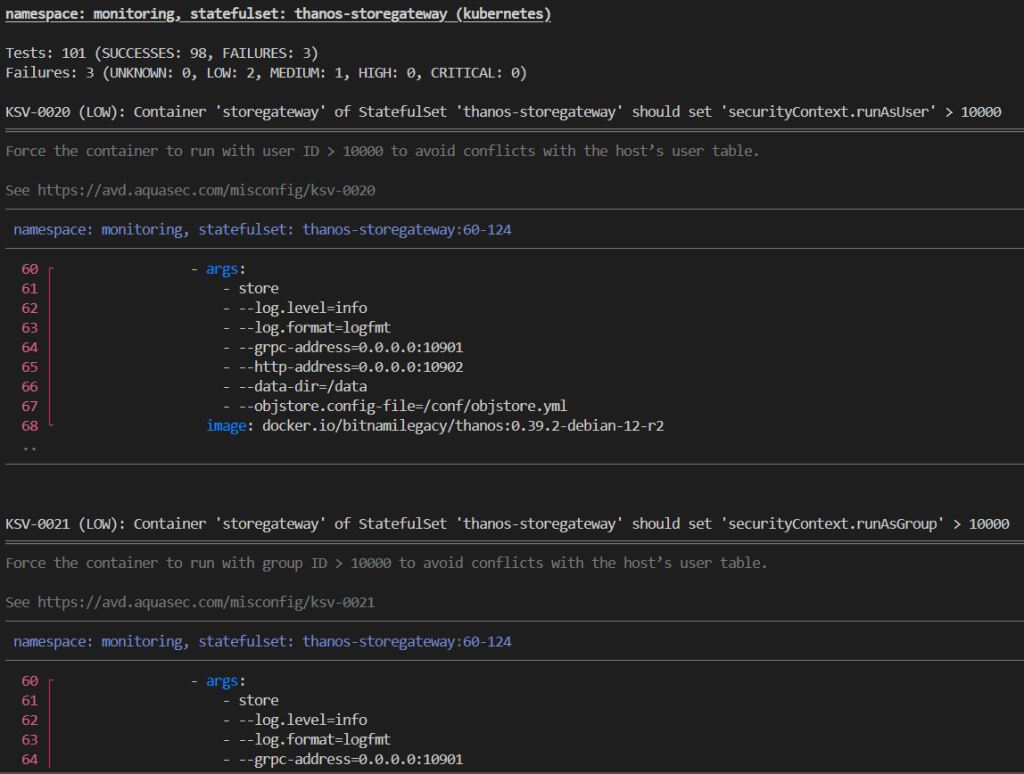Click the 'store' argument in the KSV-0020 snippet
This screenshot has width=1024, height=774.
(259, 289)
